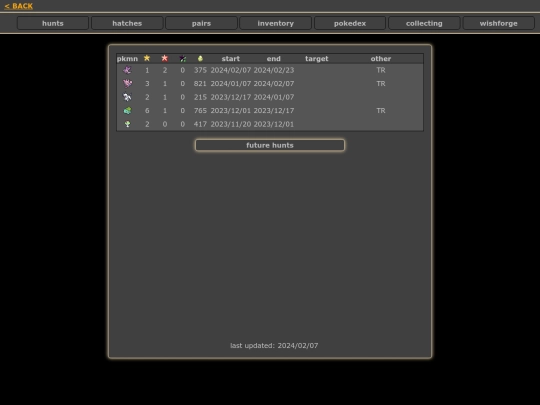Click the target column header

pos(317,59)
